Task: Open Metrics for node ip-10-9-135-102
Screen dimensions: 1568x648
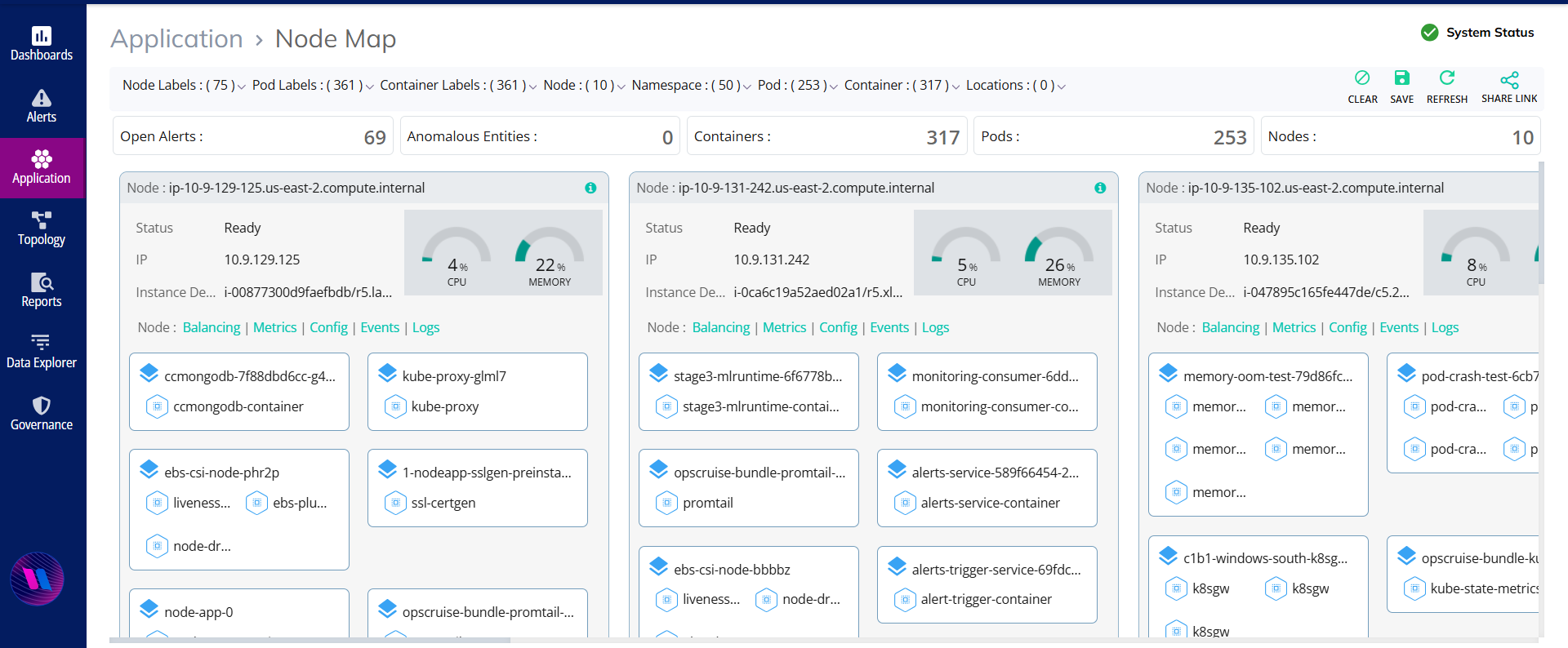Action: pos(1294,327)
